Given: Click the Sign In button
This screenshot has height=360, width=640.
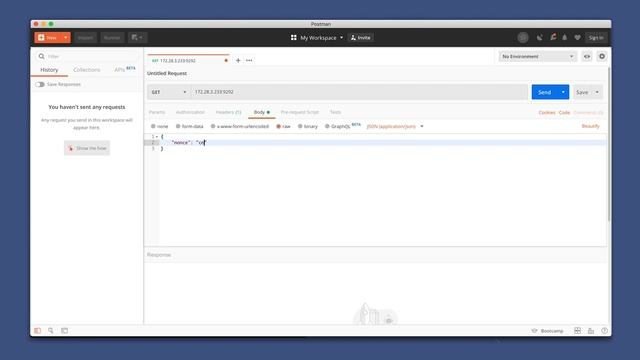Looking at the screenshot, I should coord(596,38).
